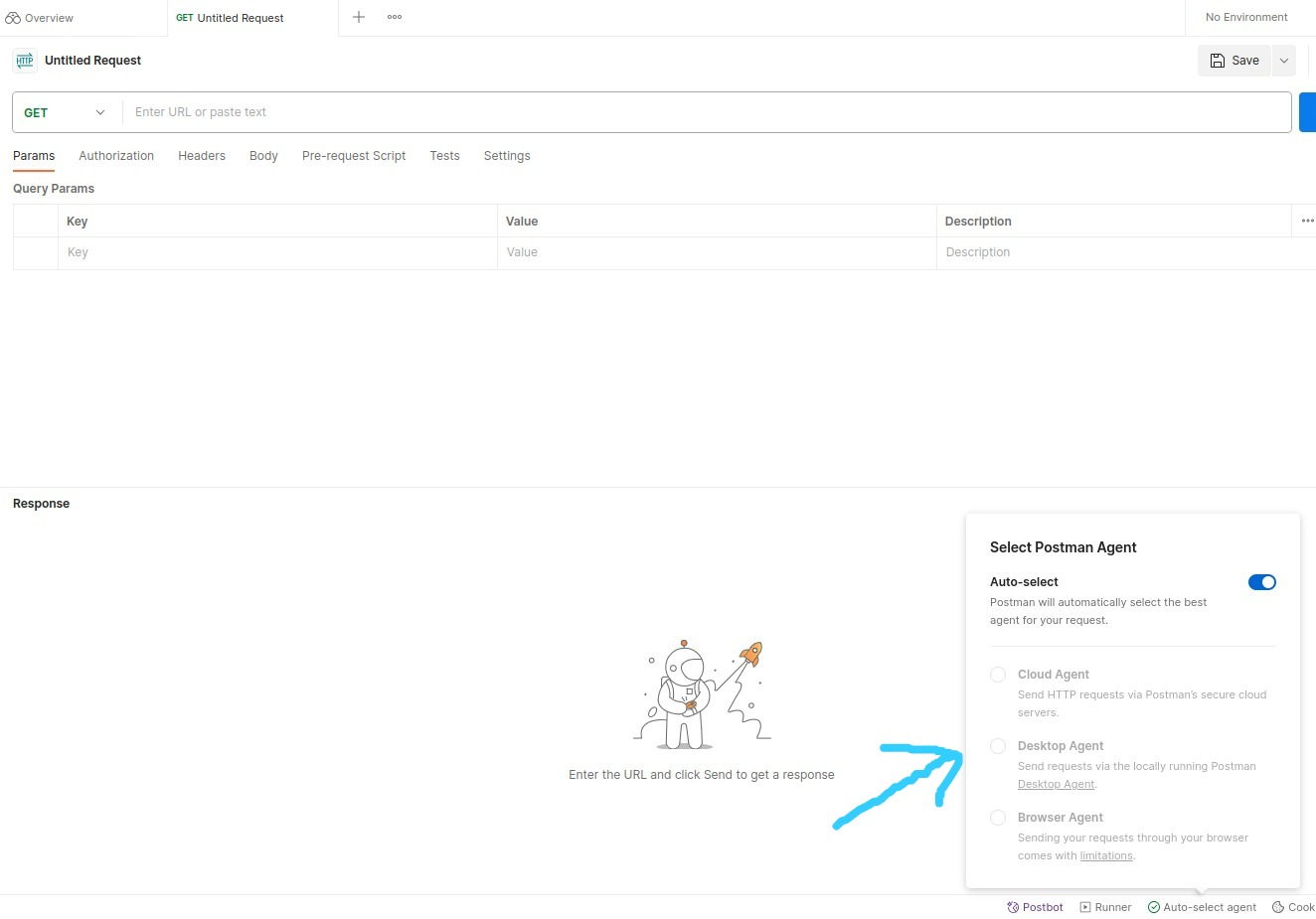Open Cookies from the status bar

point(1293,907)
